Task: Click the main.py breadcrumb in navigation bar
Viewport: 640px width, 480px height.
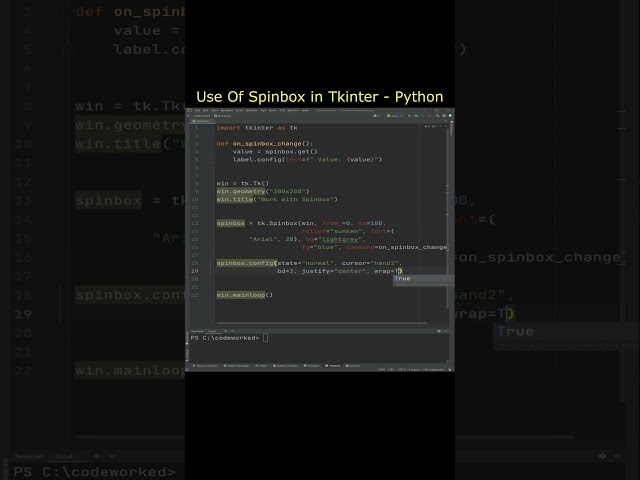Action: (223, 116)
